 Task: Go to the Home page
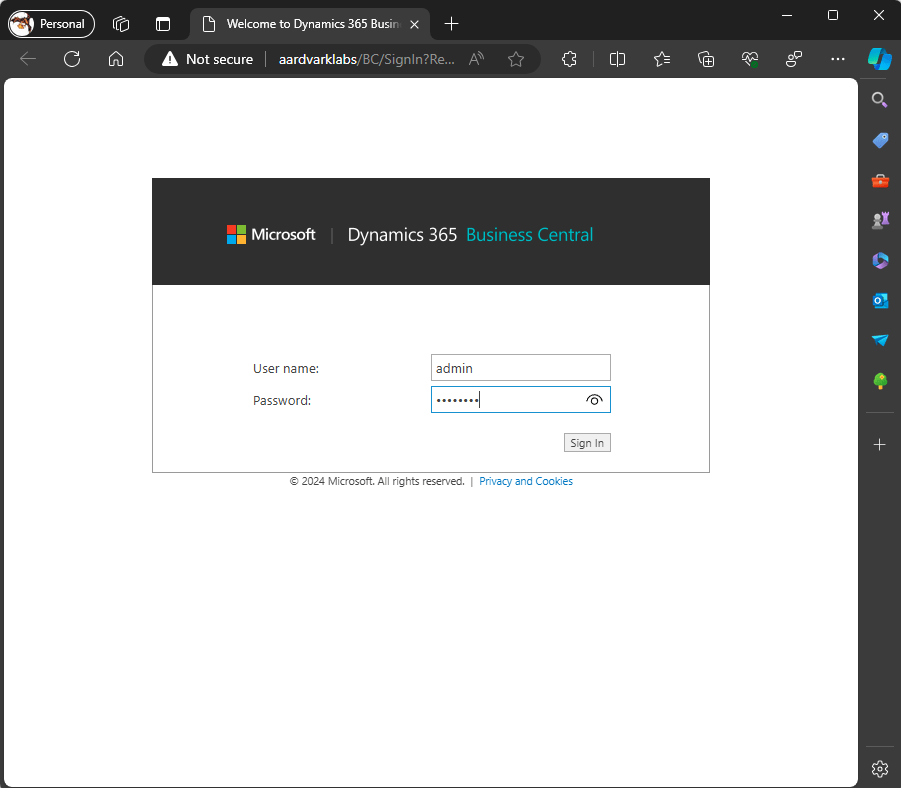[x=116, y=59]
